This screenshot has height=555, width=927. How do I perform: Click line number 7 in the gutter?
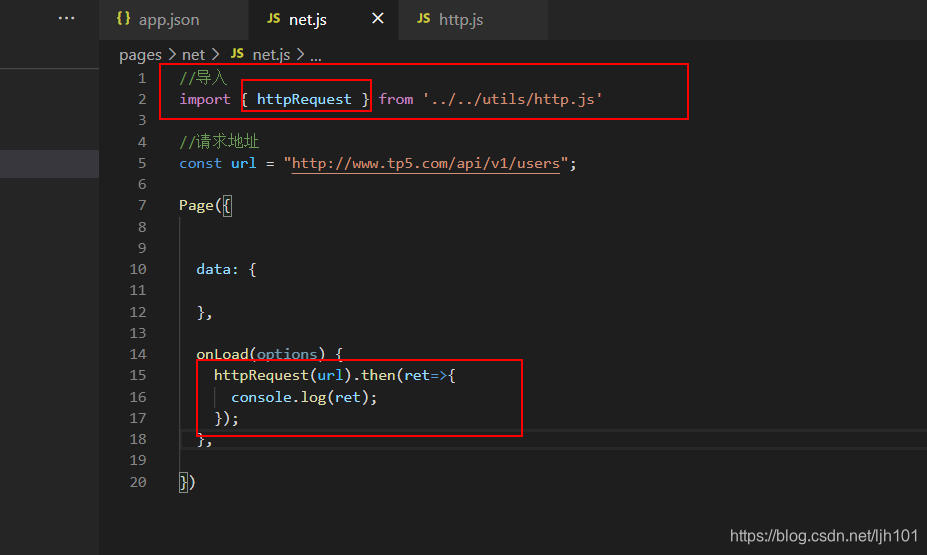click(142, 206)
